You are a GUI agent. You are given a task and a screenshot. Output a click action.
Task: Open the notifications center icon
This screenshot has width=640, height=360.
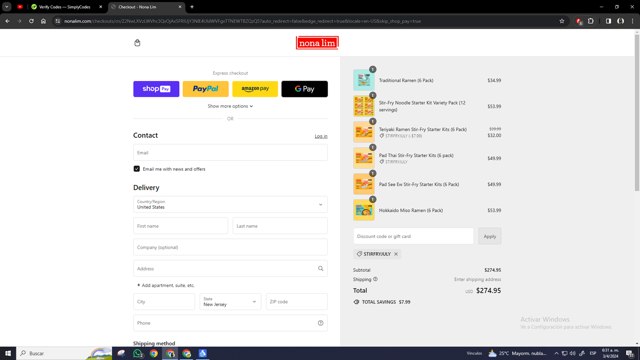click(x=630, y=353)
